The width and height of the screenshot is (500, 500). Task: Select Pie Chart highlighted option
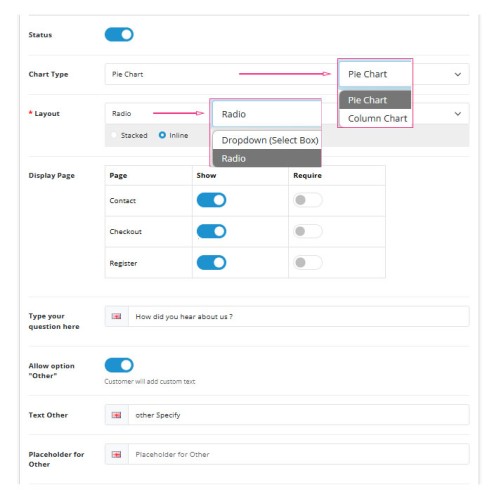pyautogui.click(x=375, y=100)
